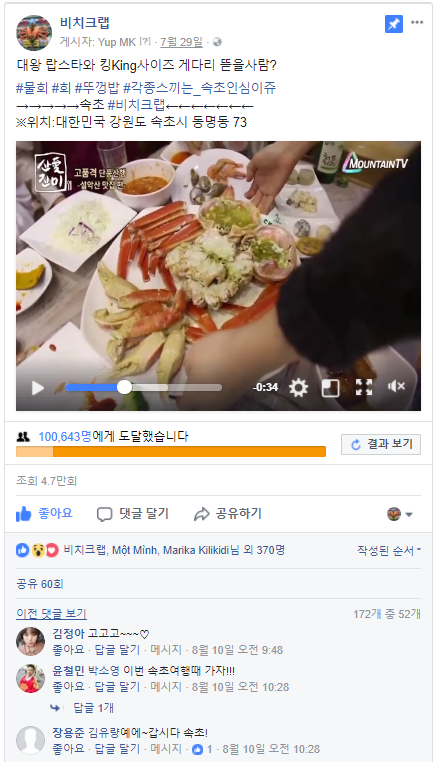Click 비치크랩 page profile picture
Viewport: 439px width, 762px height.
click(34, 33)
